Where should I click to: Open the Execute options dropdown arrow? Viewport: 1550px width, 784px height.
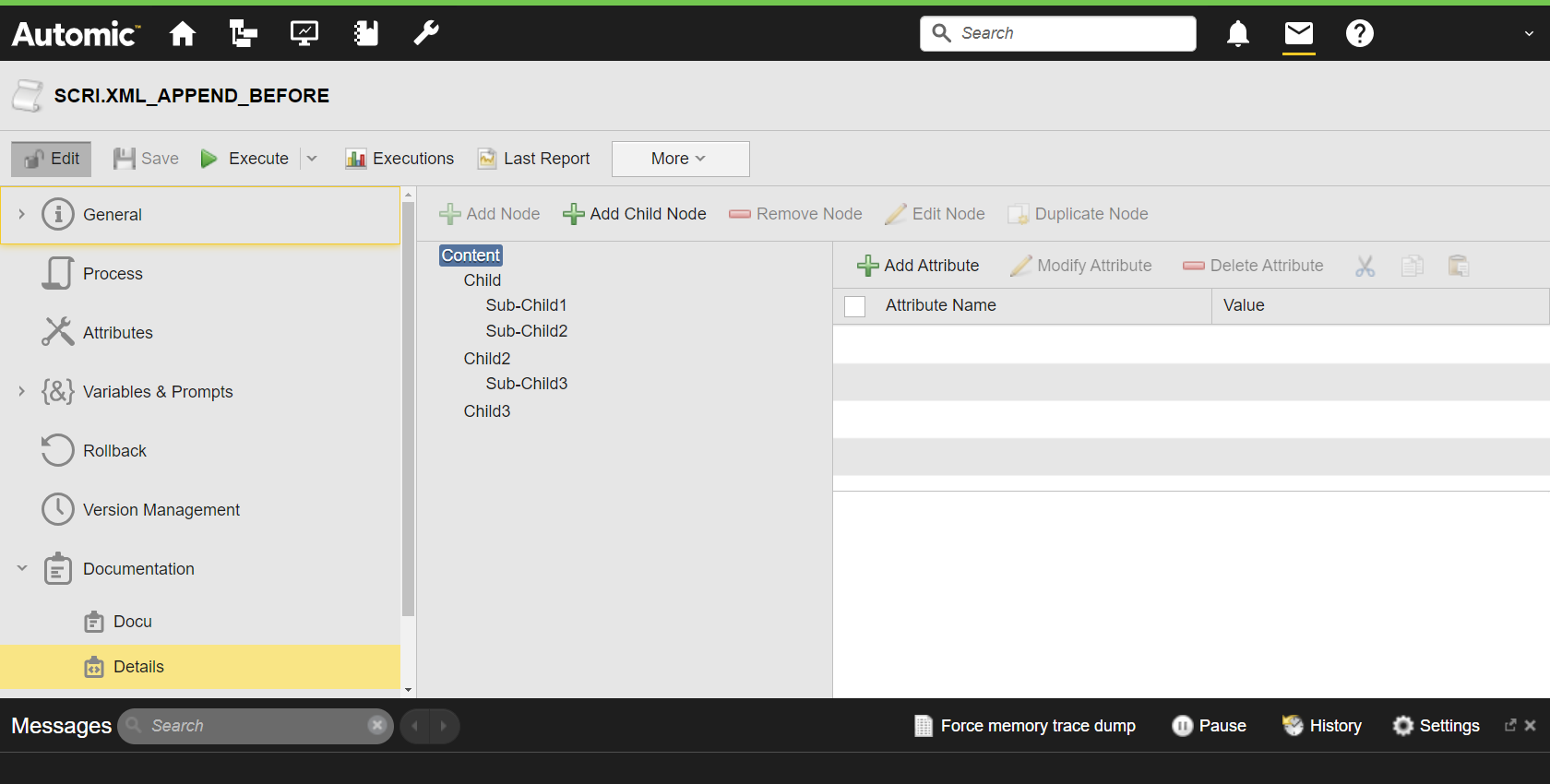click(x=312, y=159)
